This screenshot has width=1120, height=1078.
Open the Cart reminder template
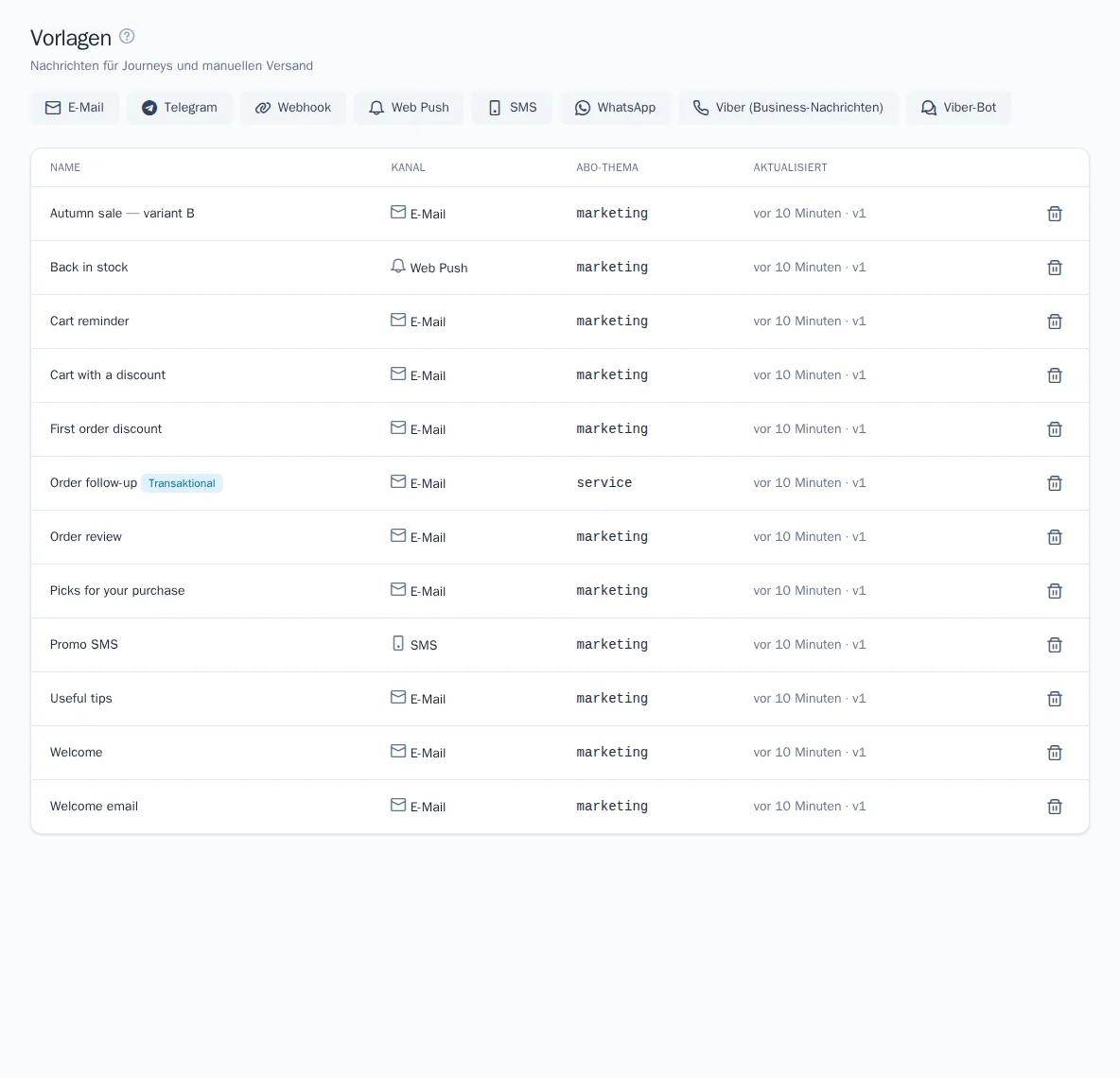tap(89, 322)
